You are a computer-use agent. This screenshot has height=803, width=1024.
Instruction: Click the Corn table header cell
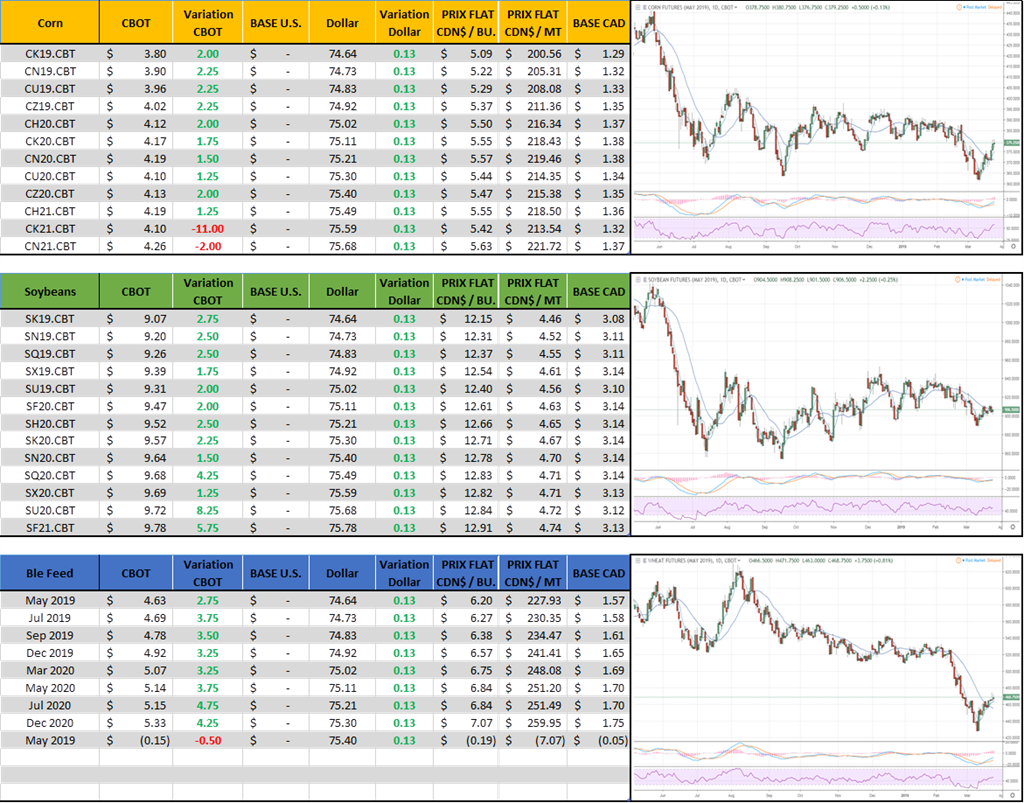[49, 22]
